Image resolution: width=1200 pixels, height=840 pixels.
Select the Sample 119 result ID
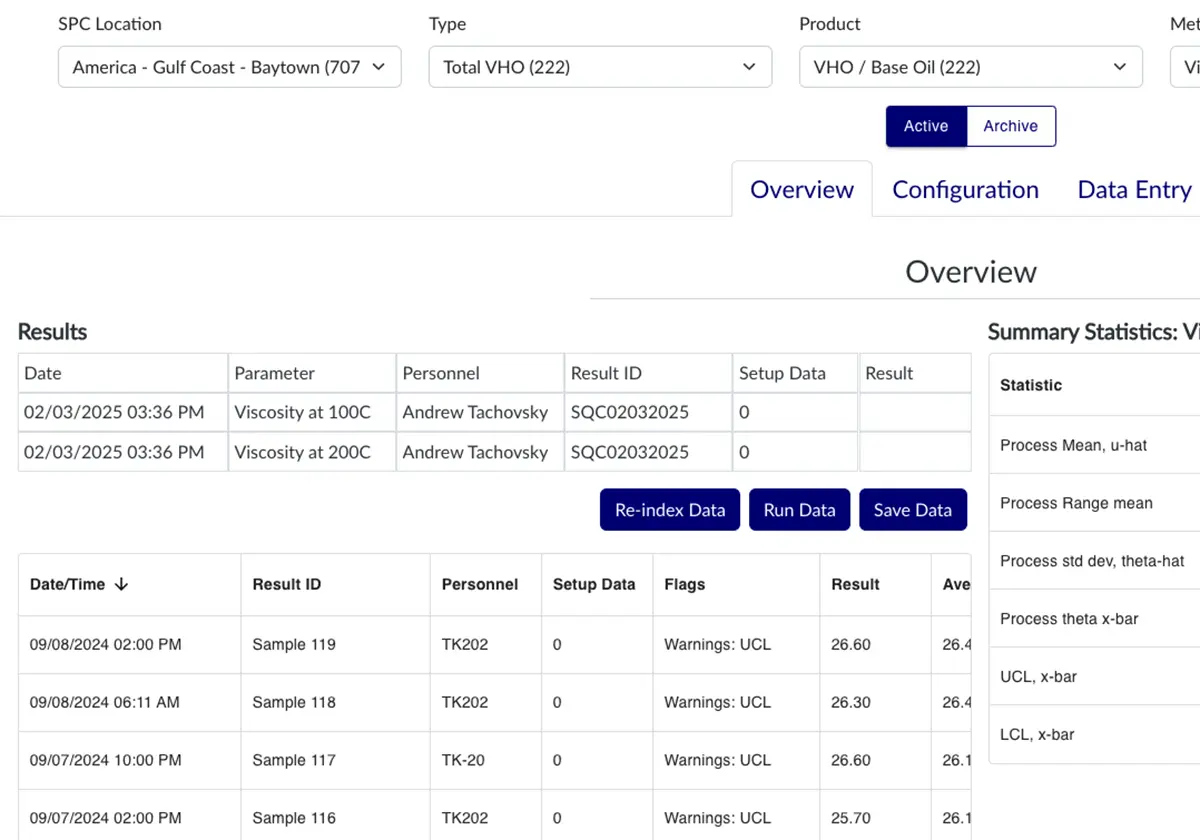294,645
